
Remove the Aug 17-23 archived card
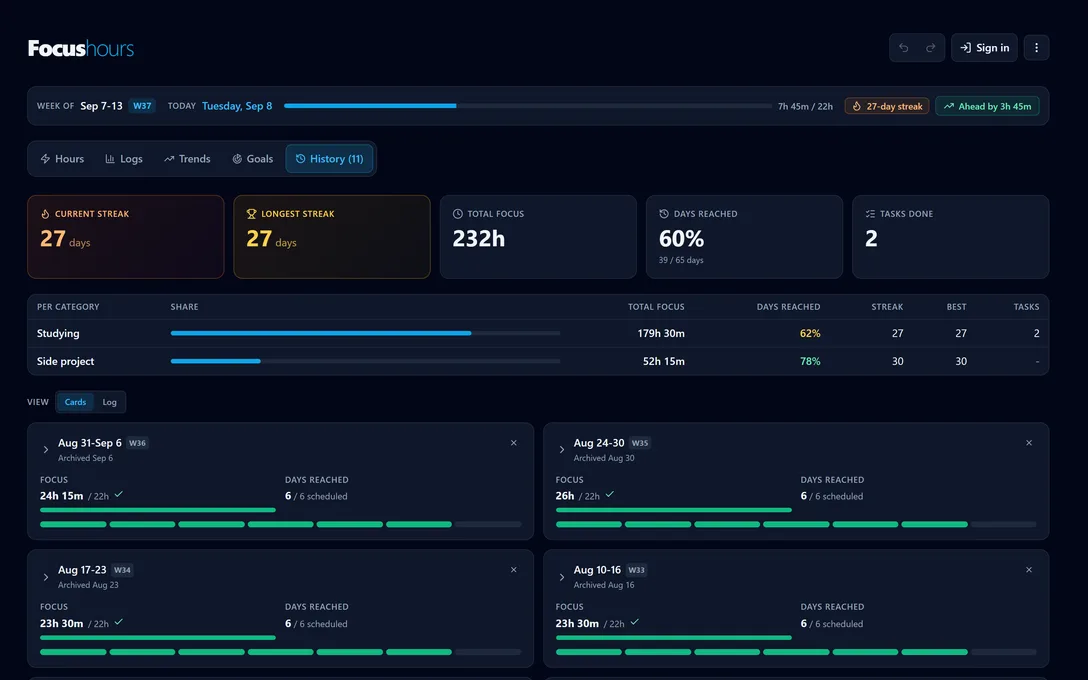pos(513,570)
